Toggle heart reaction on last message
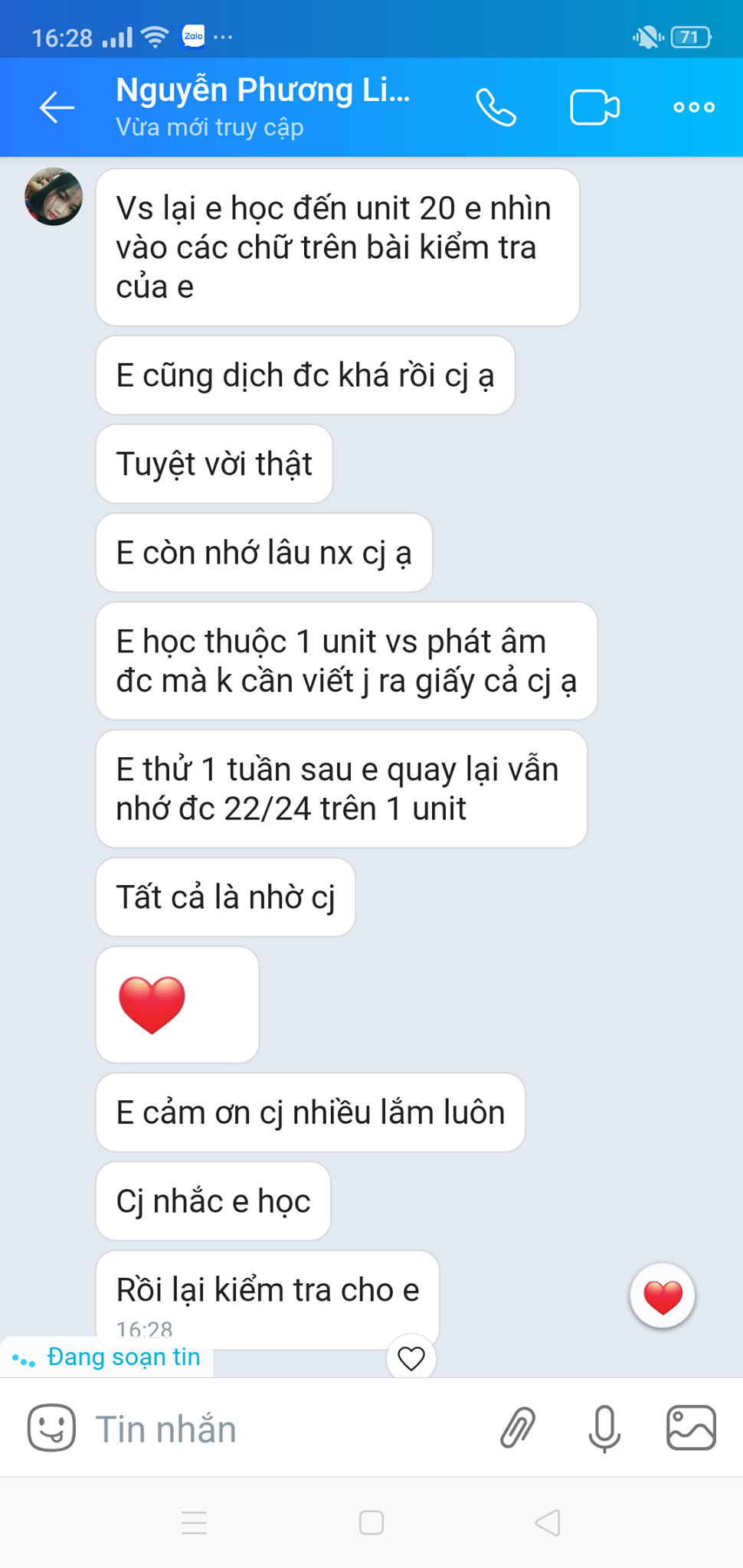 [411, 1358]
